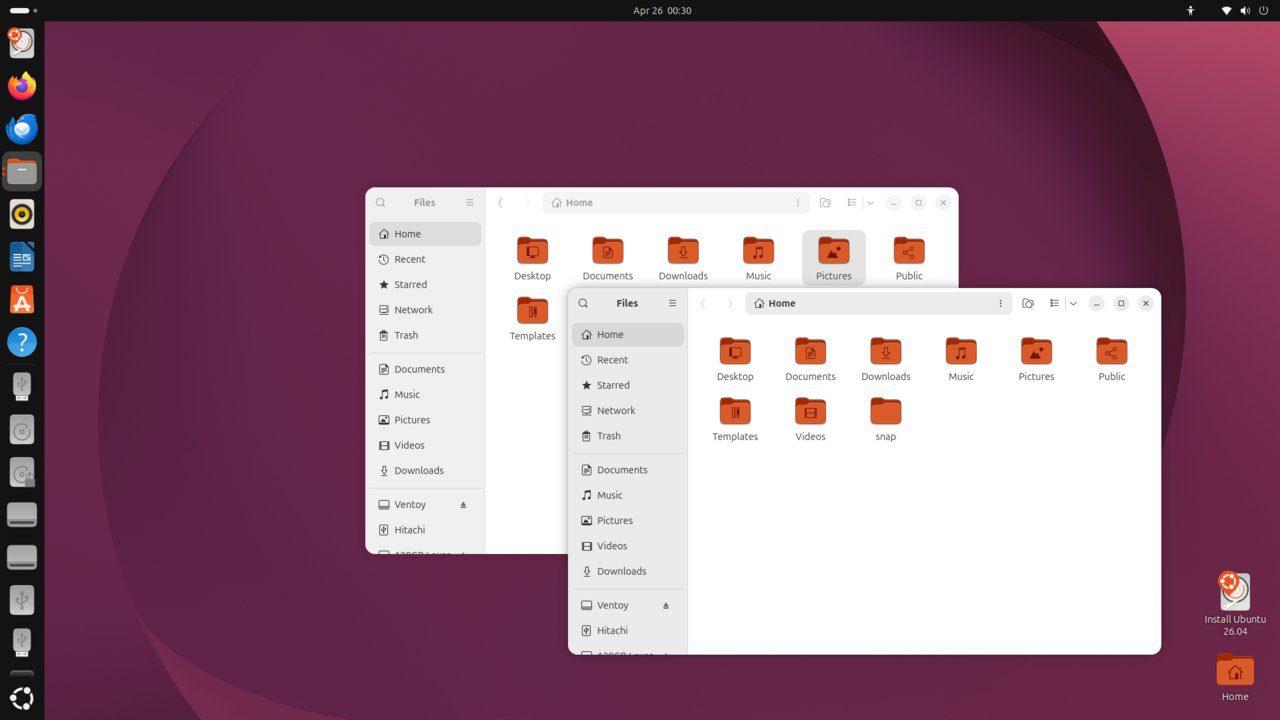Open path options menu in front window
Image resolution: width=1280 pixels, height=720 pixels.
point(1000,303)
